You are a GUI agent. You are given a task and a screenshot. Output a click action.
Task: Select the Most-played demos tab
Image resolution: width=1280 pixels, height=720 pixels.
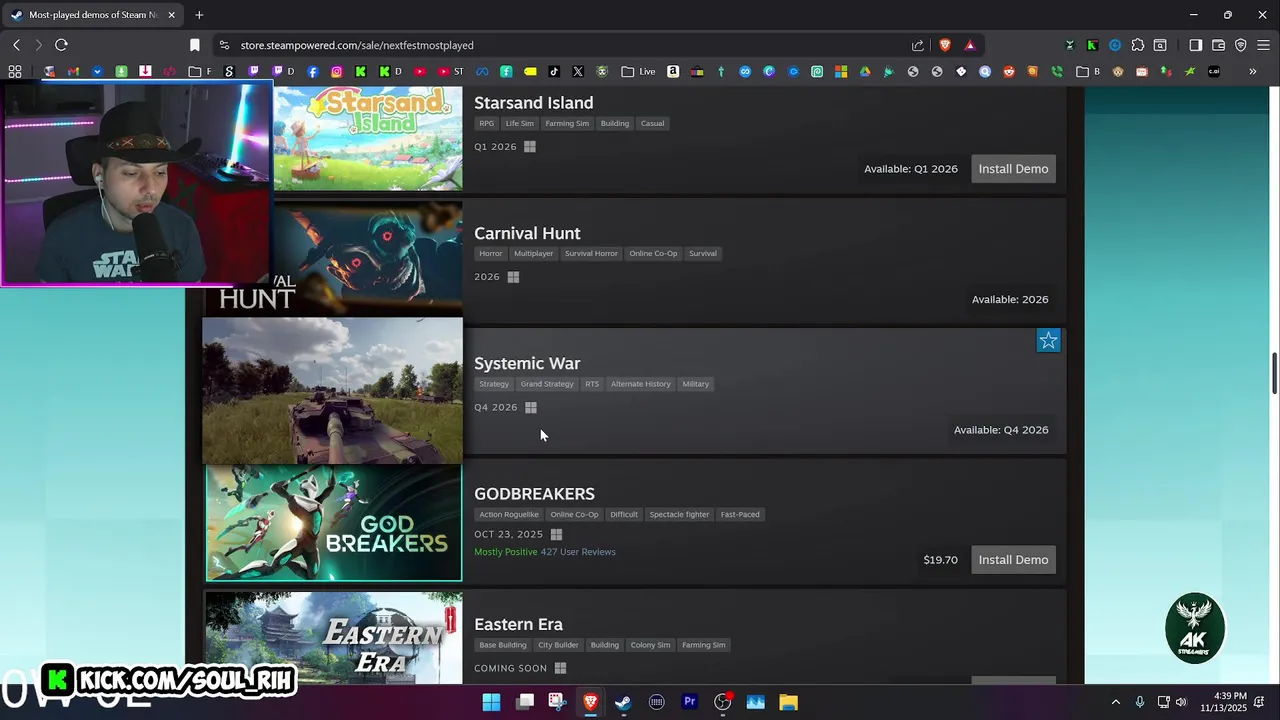pyautogui.click(x=95, y=15)
